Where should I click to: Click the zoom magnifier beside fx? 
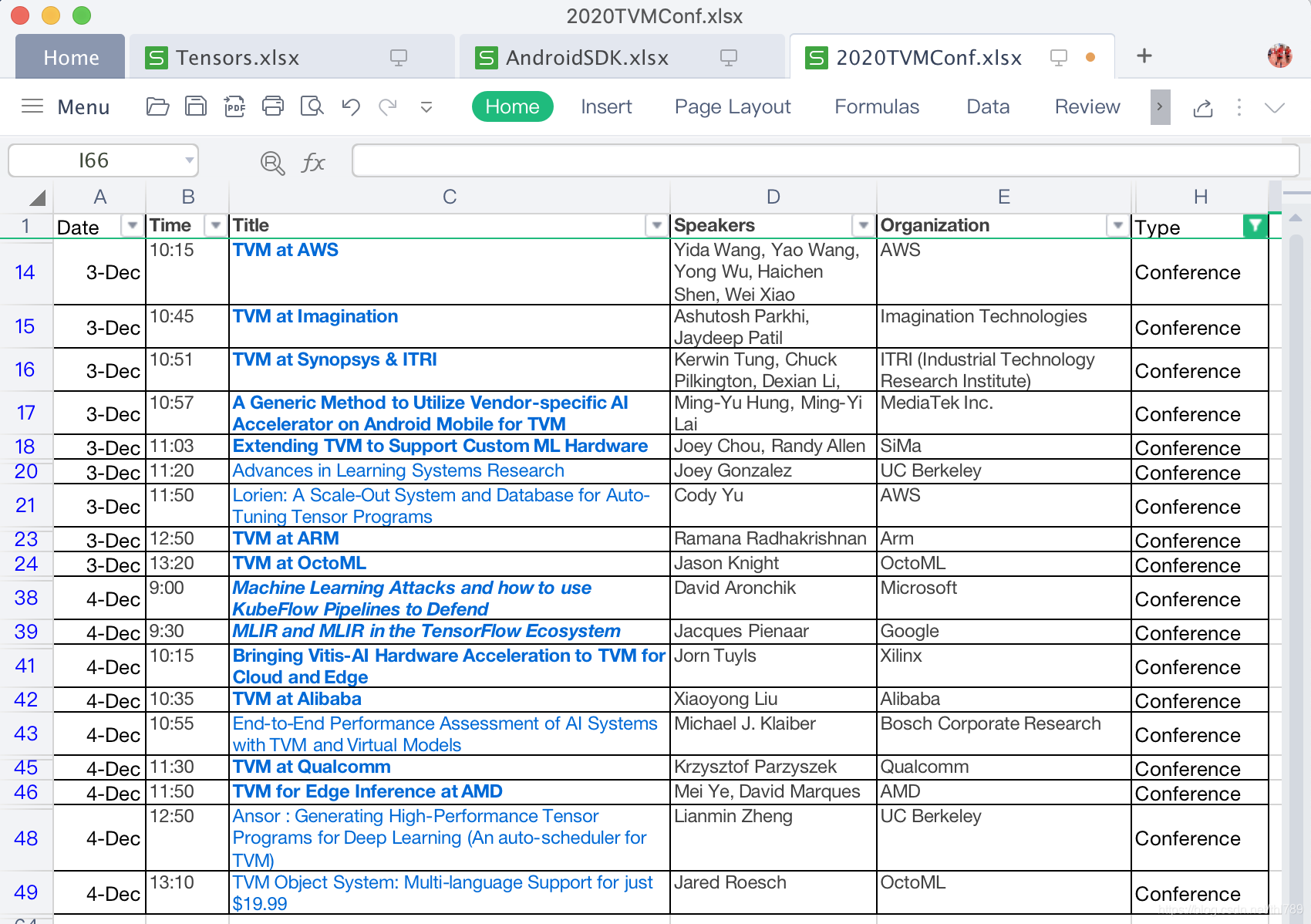(x=272, y=163)
